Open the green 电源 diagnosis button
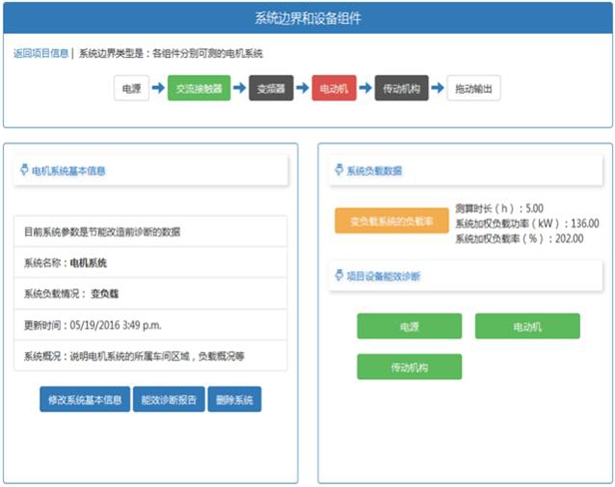 [409, 326]
